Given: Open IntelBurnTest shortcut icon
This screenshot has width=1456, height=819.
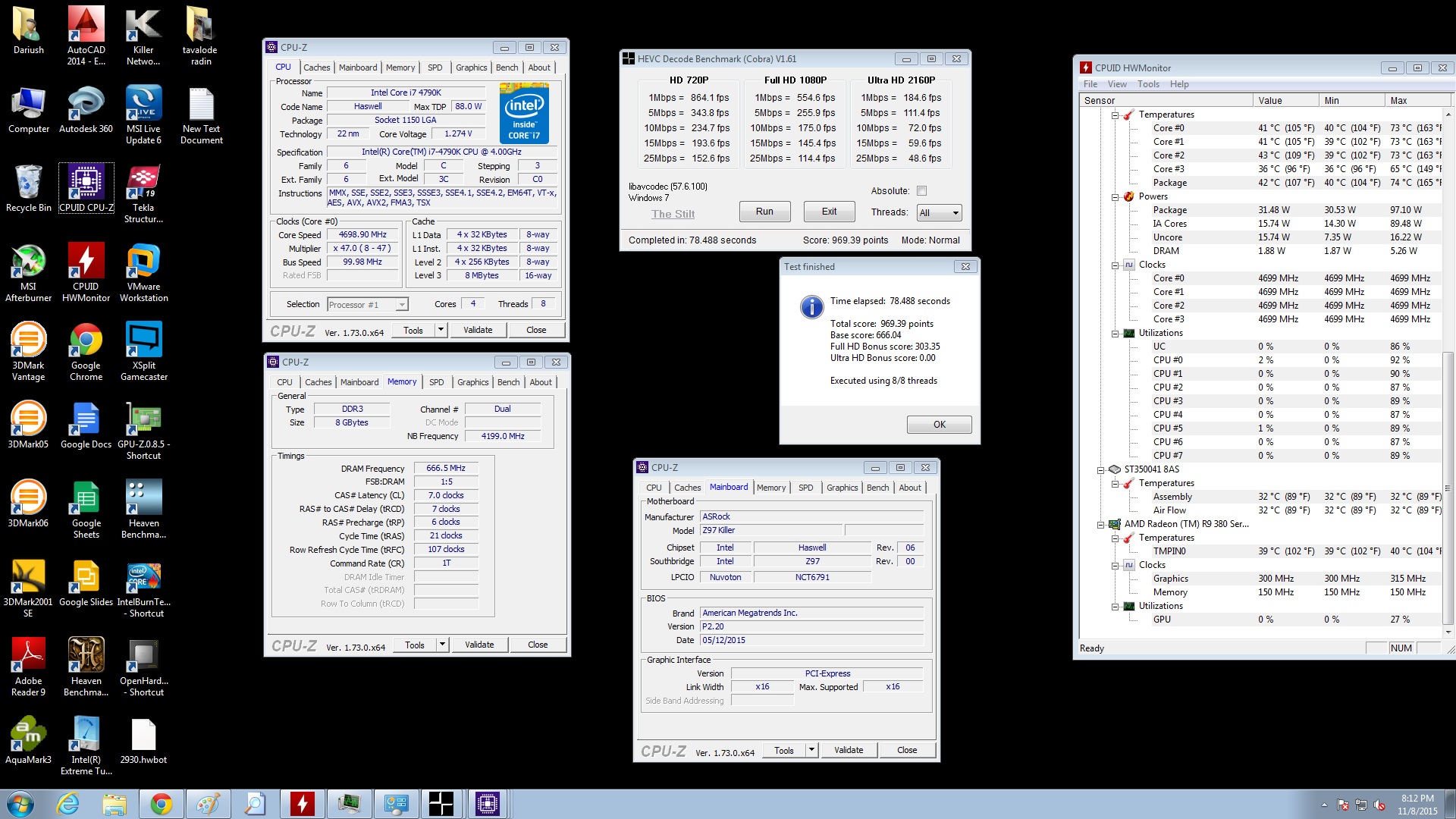Looking at the screenshot, I should tap(143, 588).
